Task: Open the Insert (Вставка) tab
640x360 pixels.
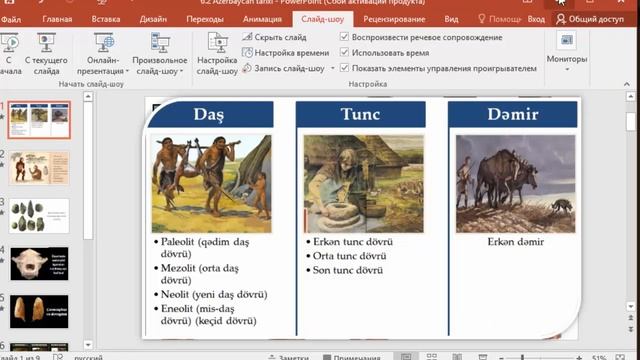Action: [x=106, y=19]
